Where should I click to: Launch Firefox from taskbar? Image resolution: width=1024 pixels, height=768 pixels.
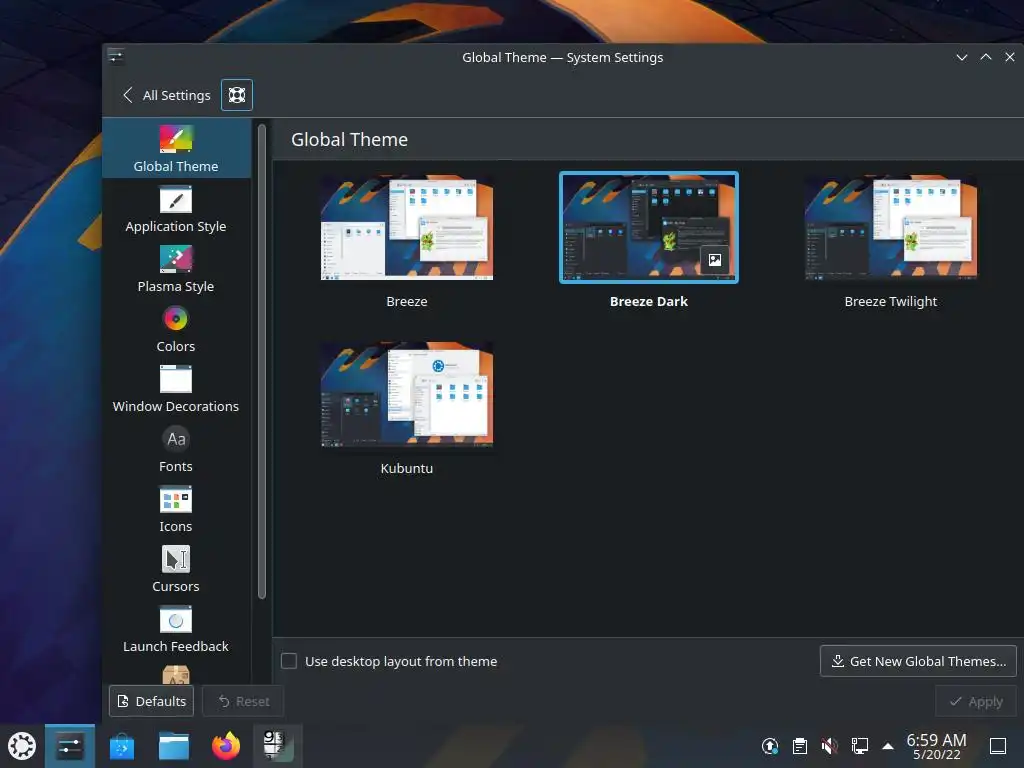click(226, 746)
